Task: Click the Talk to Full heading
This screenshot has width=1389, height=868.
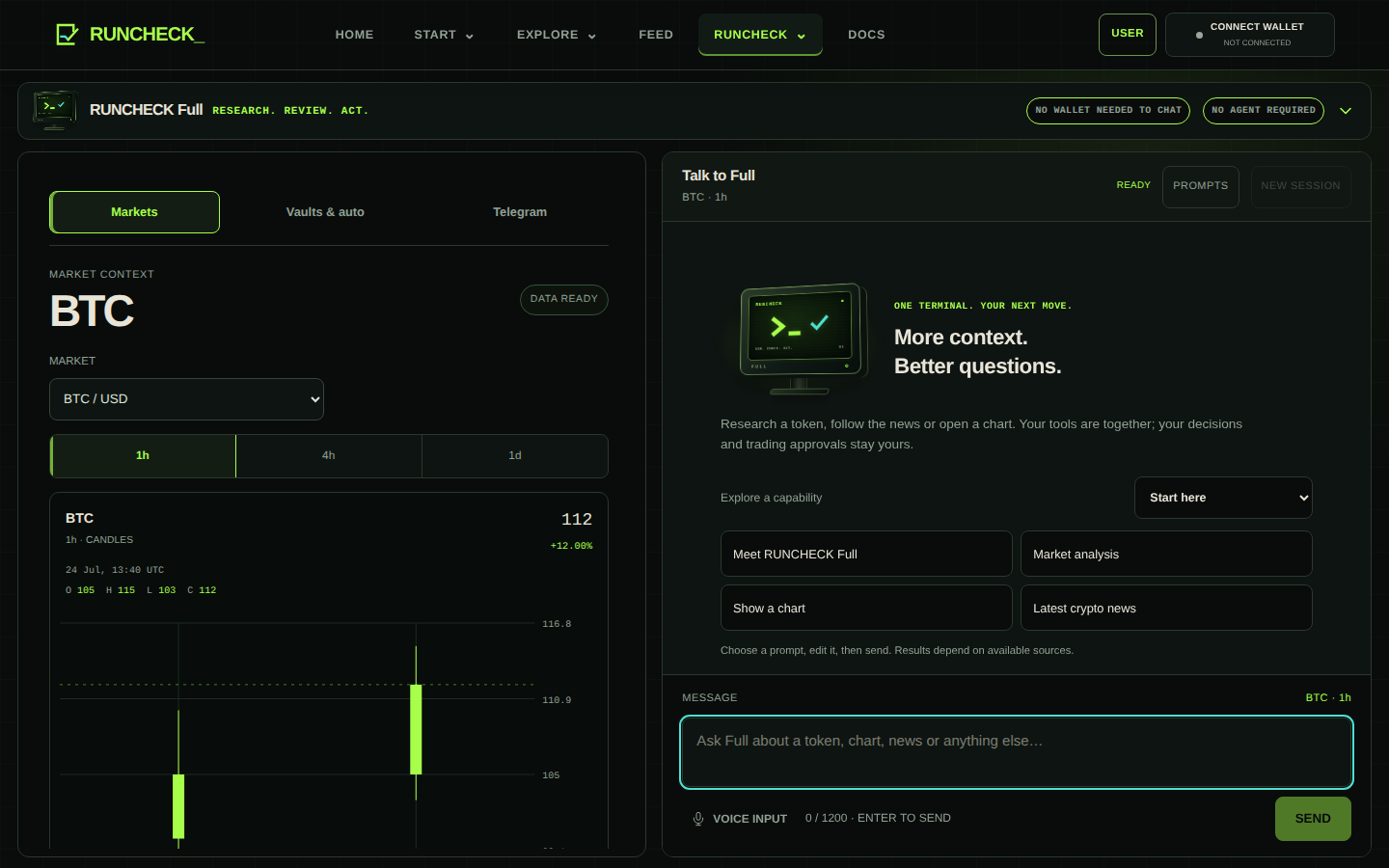Action: point(719,176)
